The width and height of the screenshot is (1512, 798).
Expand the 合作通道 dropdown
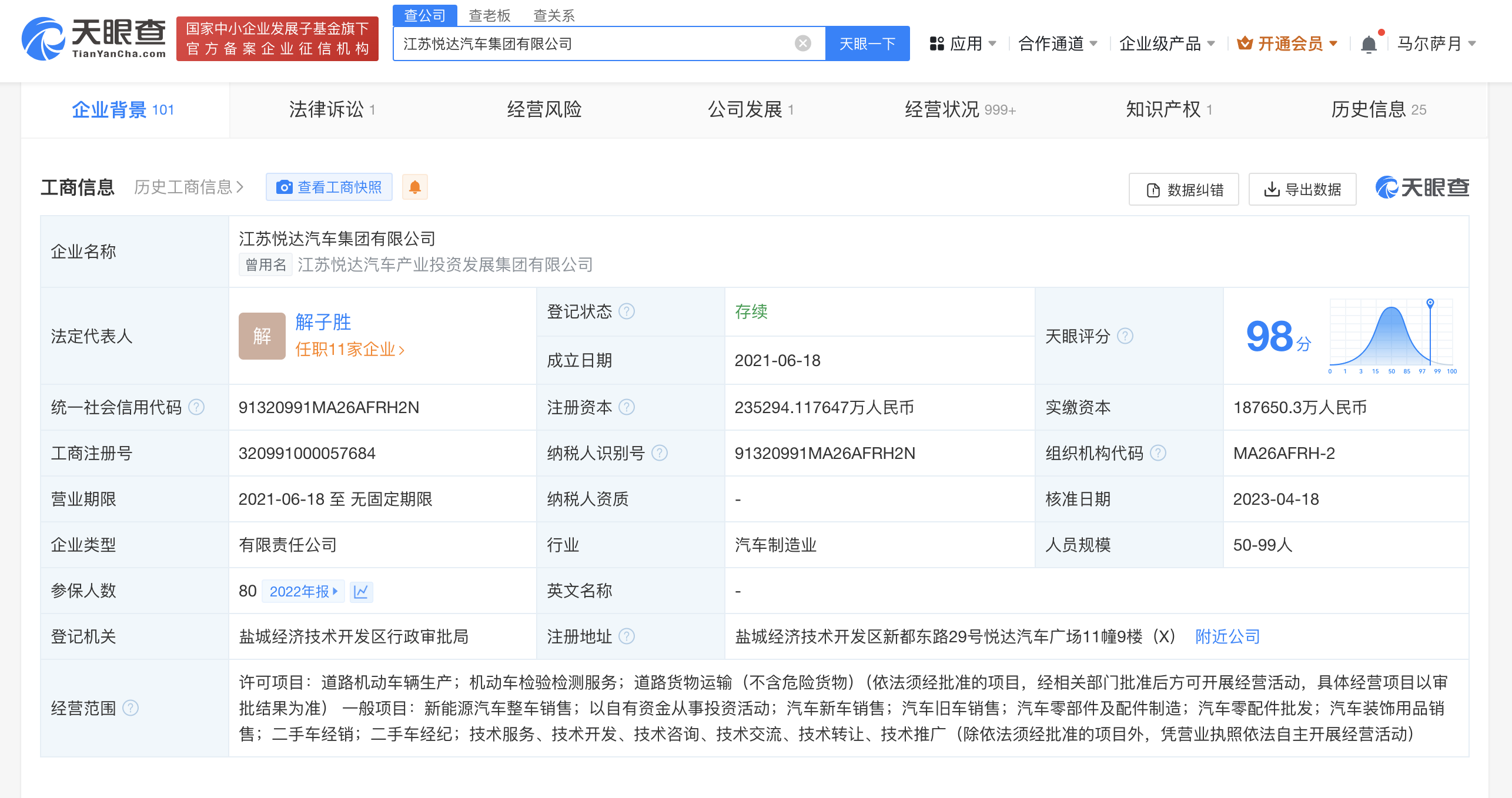pos(1055,43)
